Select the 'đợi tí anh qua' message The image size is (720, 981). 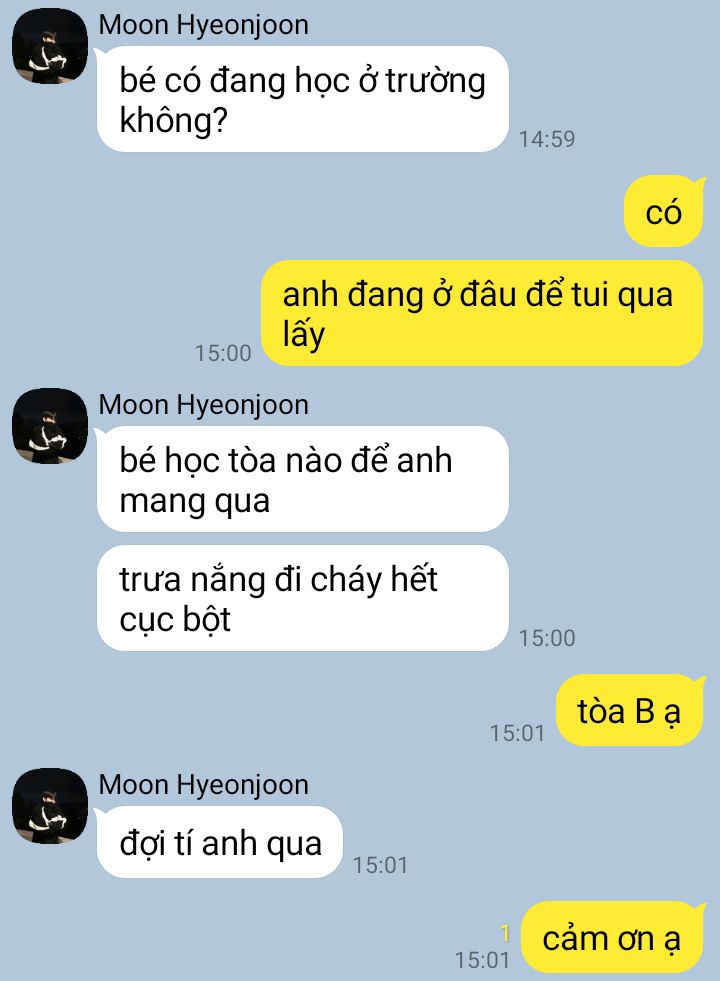(x=220, y=842)
